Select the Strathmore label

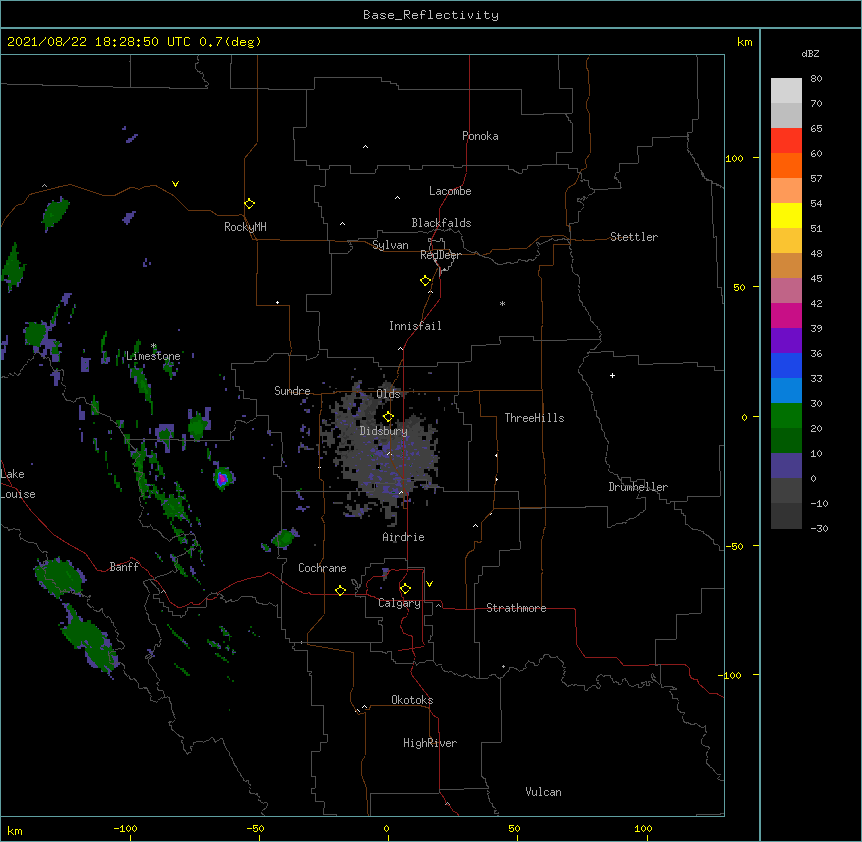pyautogui.click(x=516, y=608)
